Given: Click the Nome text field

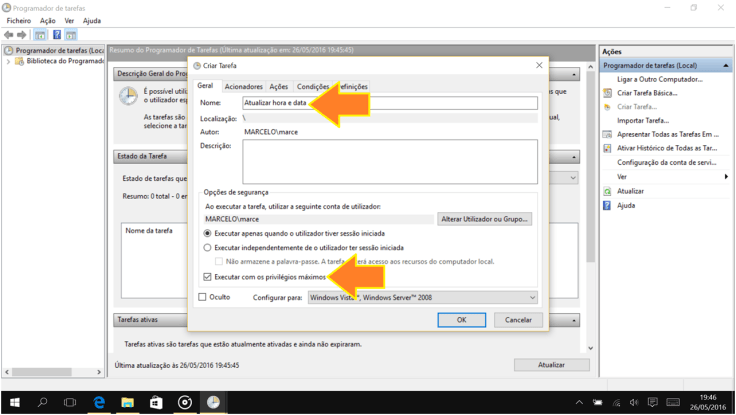Looking at the screenshot, I should coord(390,103).
